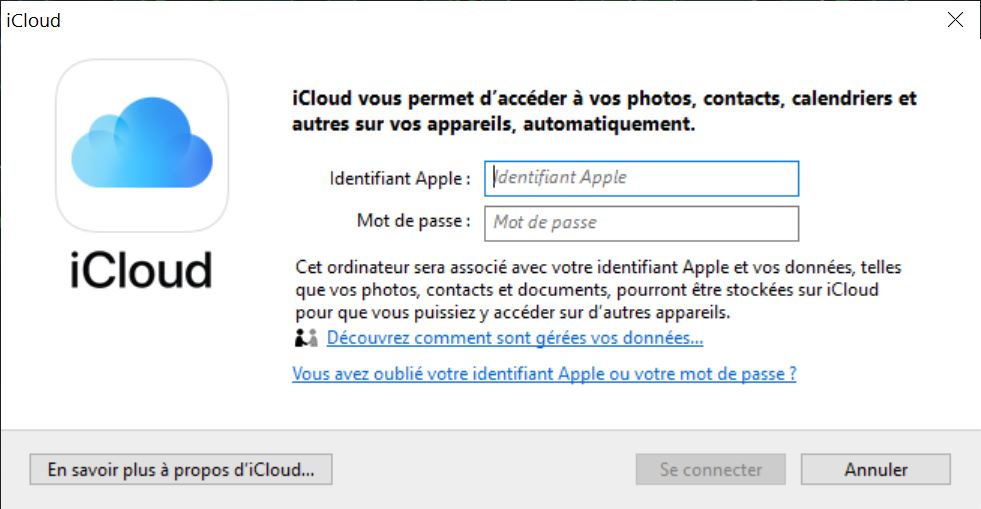Click the "iCloud" window title text
This screenshot has width=981, height=509.
coord(33,21)
